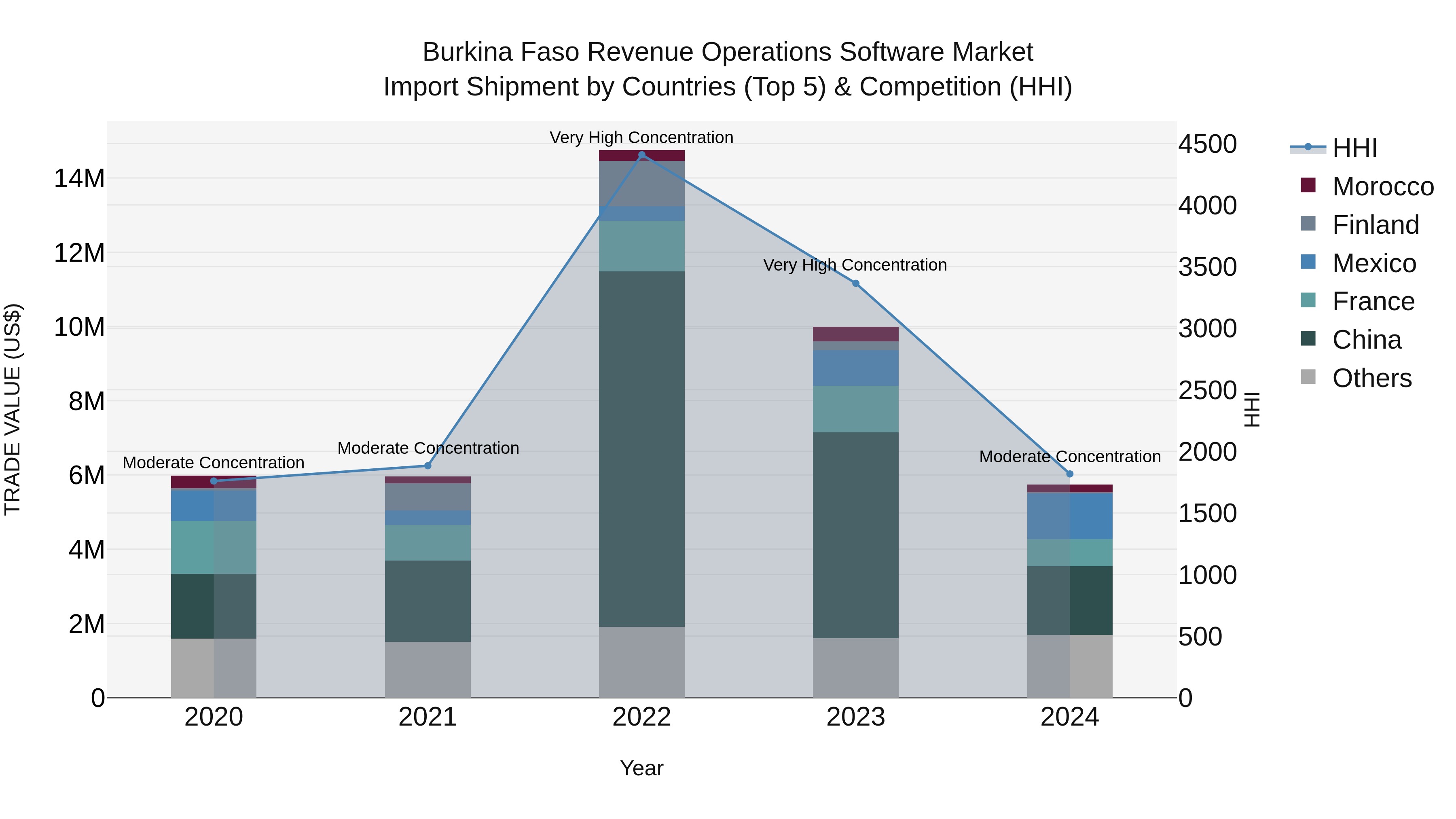The image size is (1456, 819).
Task: Click the Mexico legend color swatch
Action: tap(1308, 262)
